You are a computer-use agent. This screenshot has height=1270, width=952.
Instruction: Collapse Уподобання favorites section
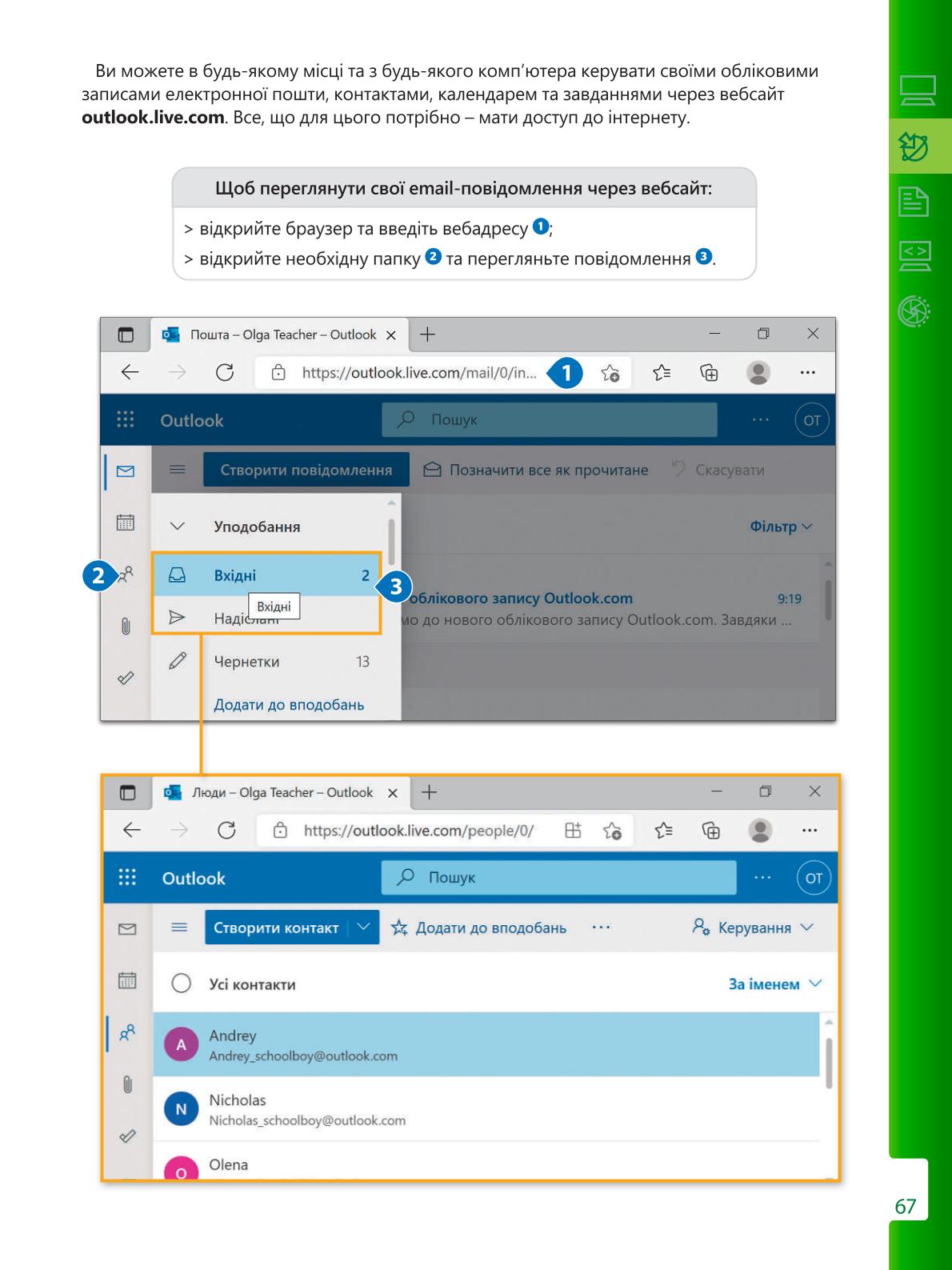[x=178, y=527]
